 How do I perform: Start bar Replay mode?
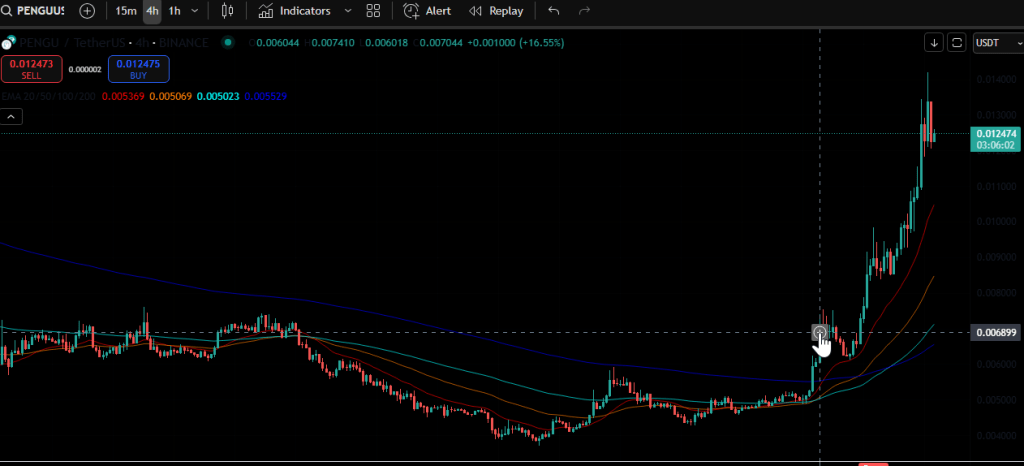[x=497, y=11]
